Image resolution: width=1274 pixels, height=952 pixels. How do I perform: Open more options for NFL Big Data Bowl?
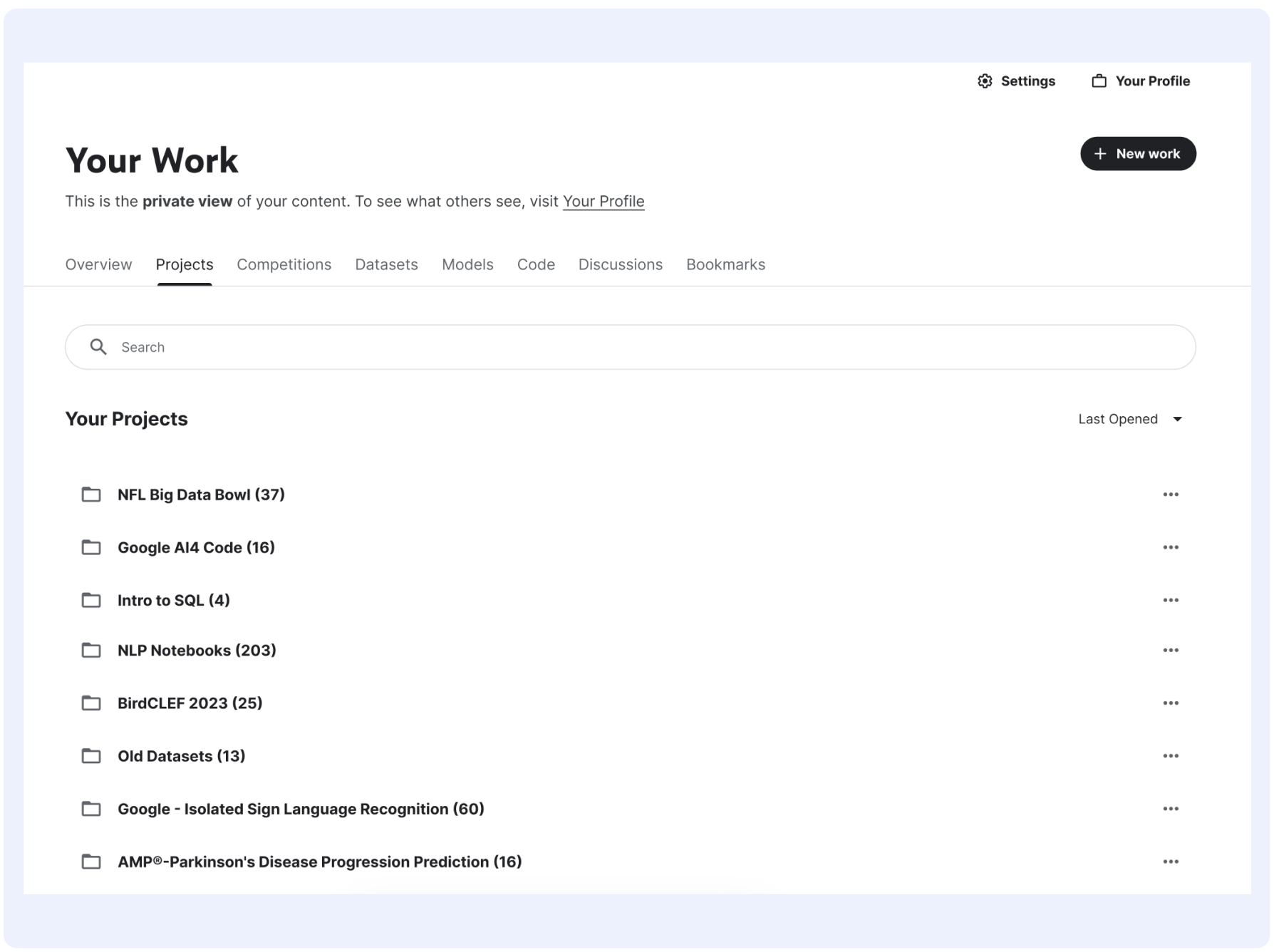click(x=1171, y=495)
